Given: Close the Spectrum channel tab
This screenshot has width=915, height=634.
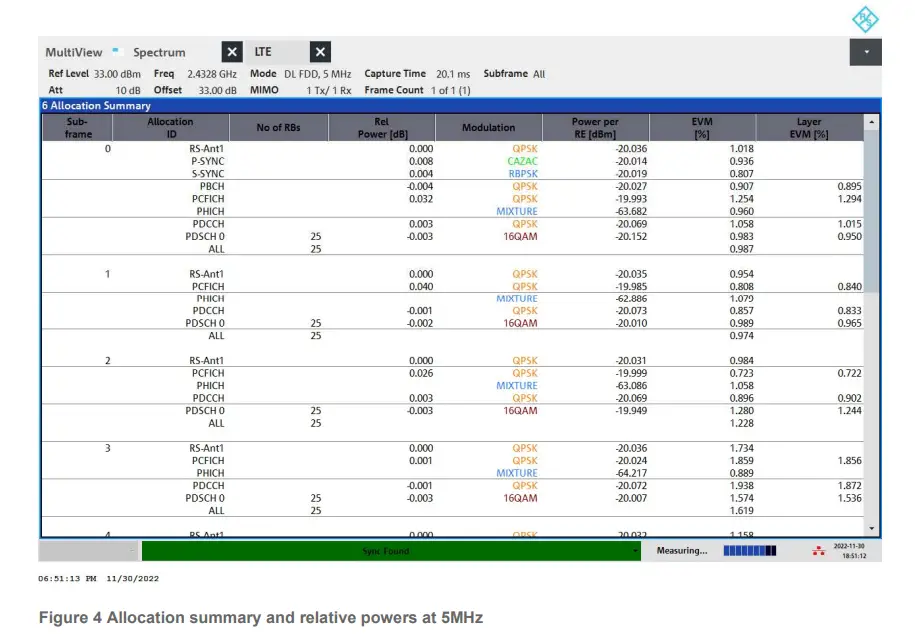Looking at the screenshot, I should point(231,52).
